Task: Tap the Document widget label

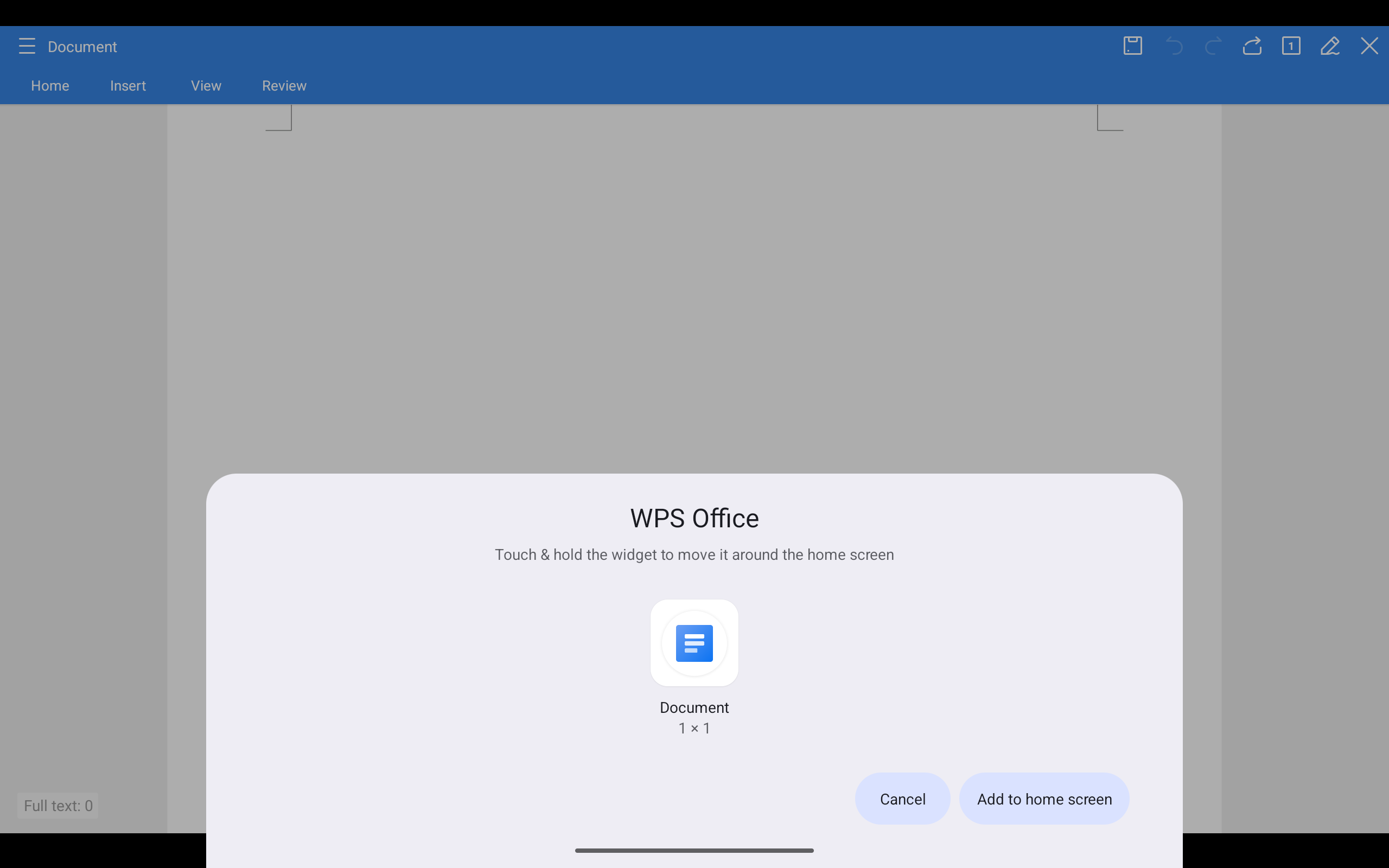Action: (694, 707)
